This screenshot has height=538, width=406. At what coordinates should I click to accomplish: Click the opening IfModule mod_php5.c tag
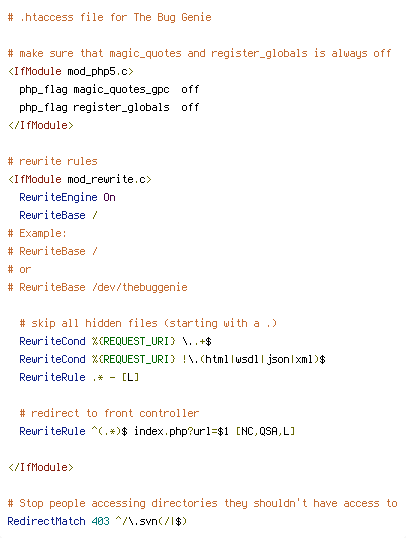coord(71,71)
